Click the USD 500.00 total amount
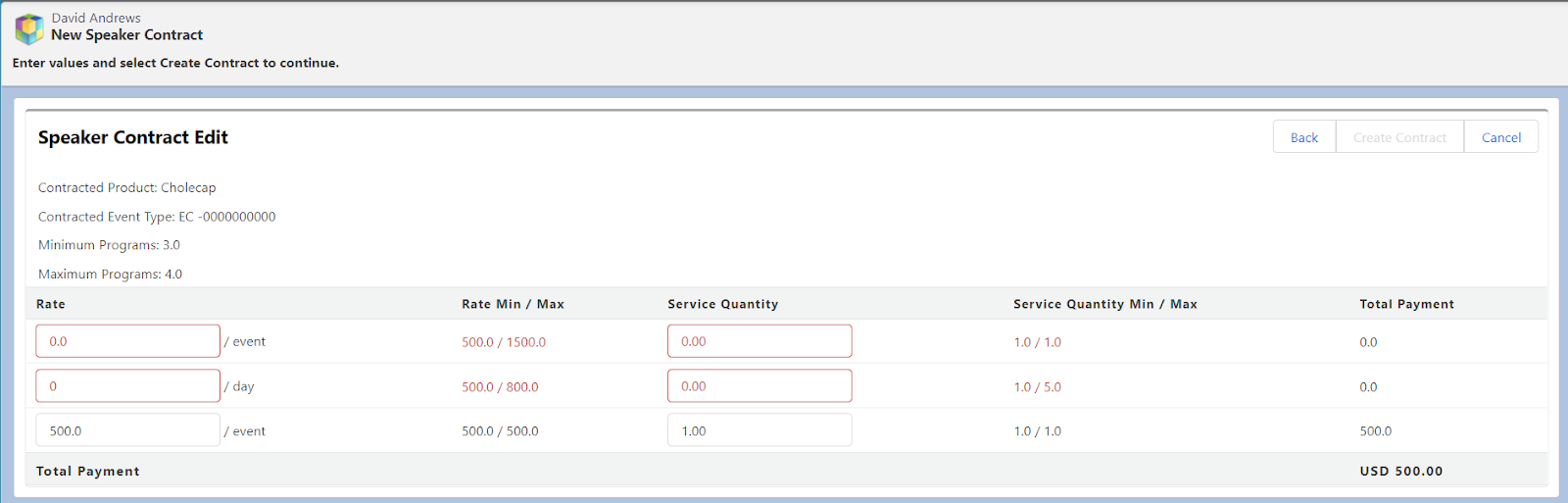The width and height of the screenshot is (1568, 503). [1400, 471]
